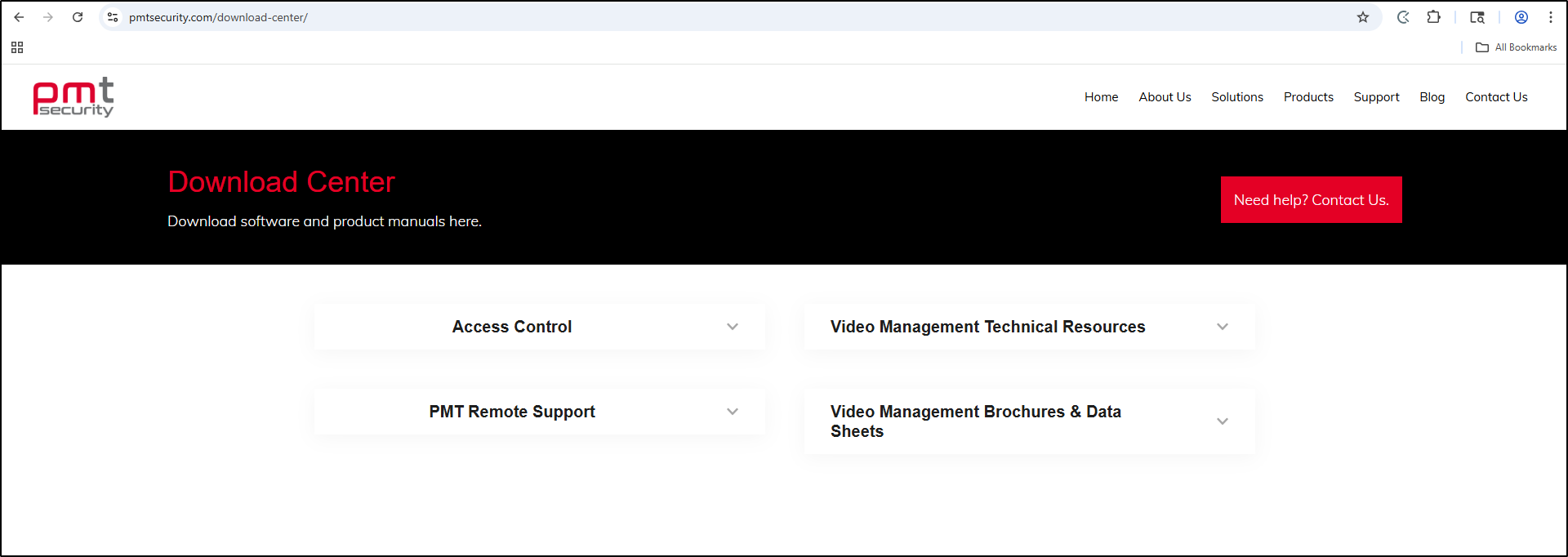Click the PMT Security logo
This screenshot has height=557, width=1568.
point(73,97)
